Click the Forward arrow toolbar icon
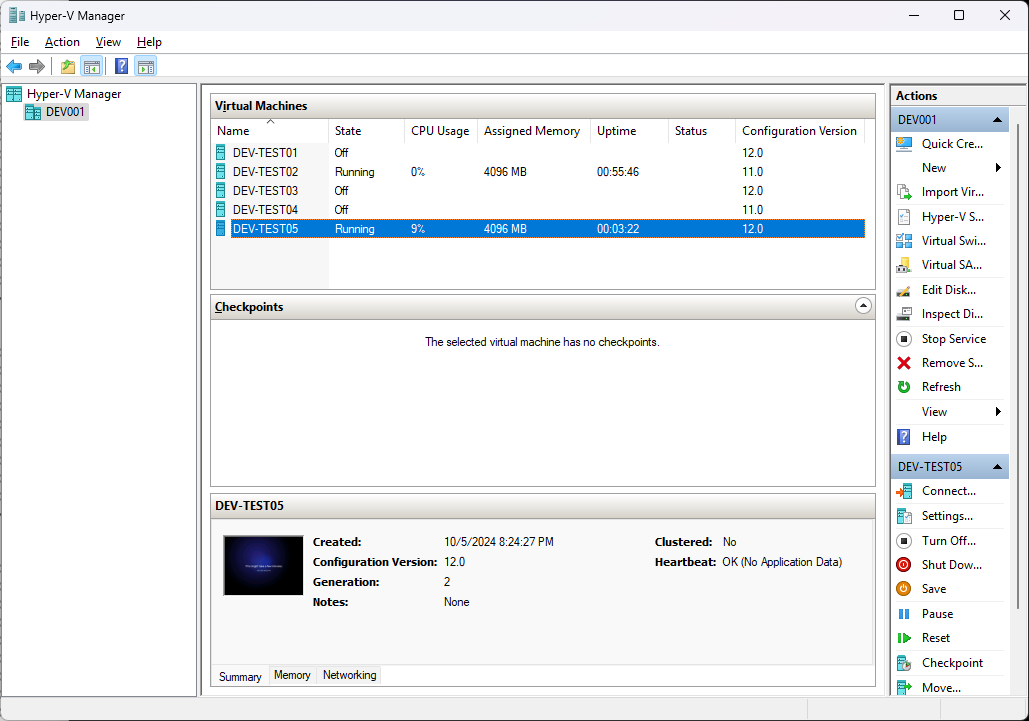 point(37,66)
